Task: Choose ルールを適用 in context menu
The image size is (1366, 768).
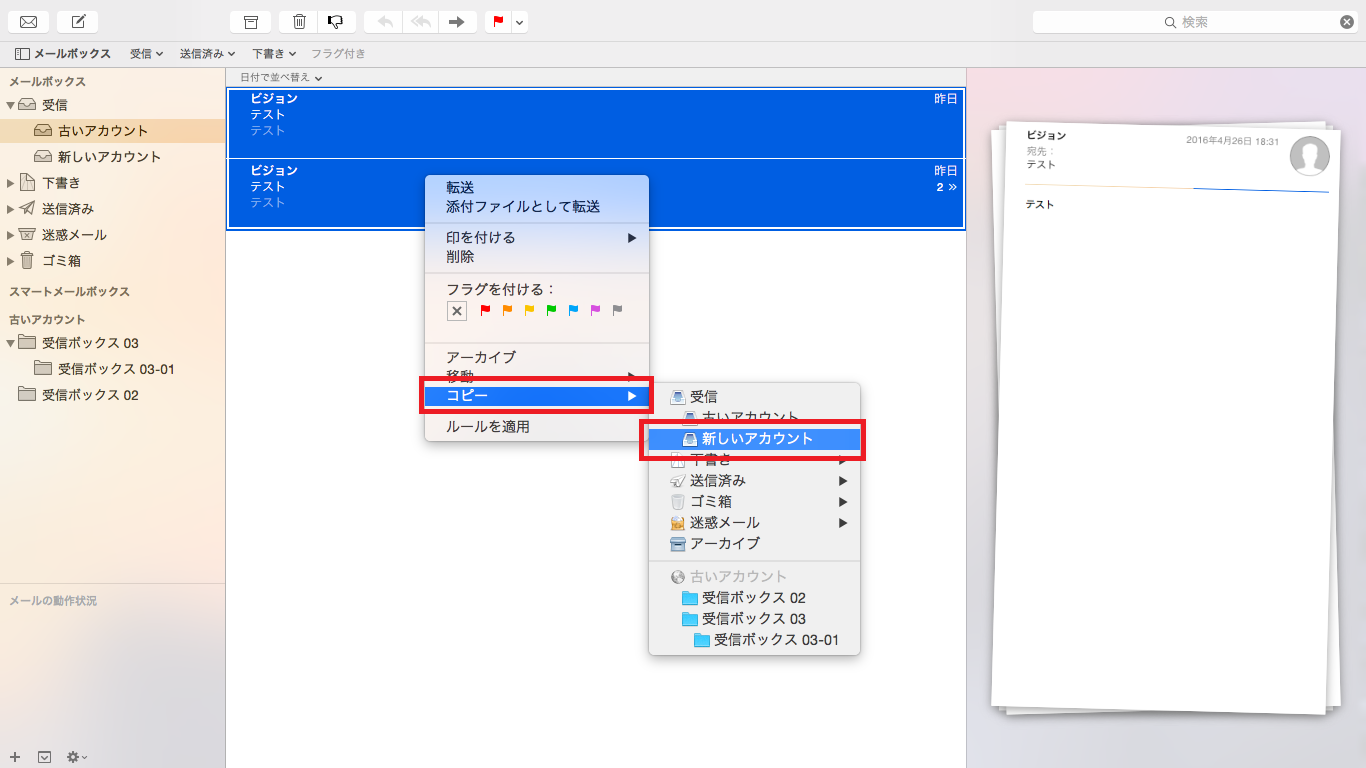Action: [x=537, y=427]
